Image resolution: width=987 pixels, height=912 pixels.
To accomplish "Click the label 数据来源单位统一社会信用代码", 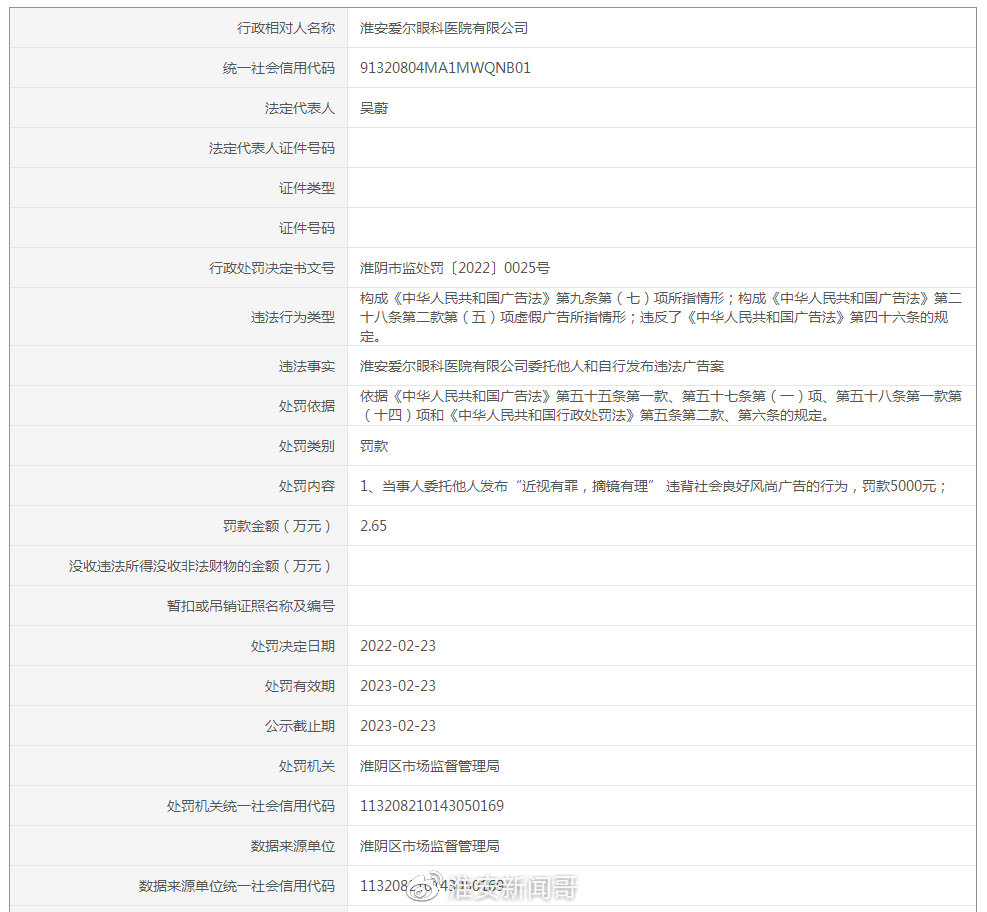I will click(x=237, y=886).
